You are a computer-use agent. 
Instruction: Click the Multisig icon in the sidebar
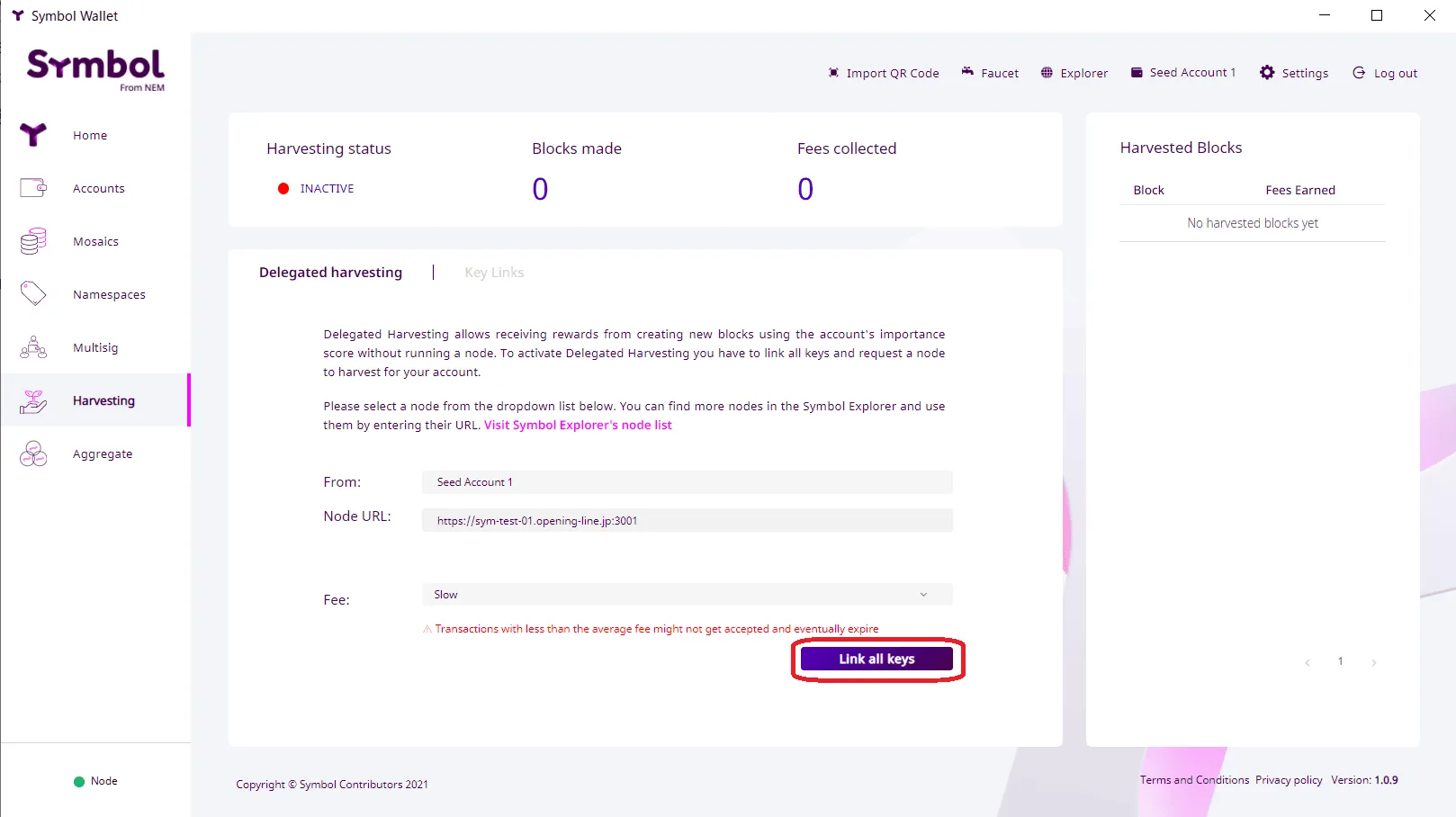(x=33, y=347)
